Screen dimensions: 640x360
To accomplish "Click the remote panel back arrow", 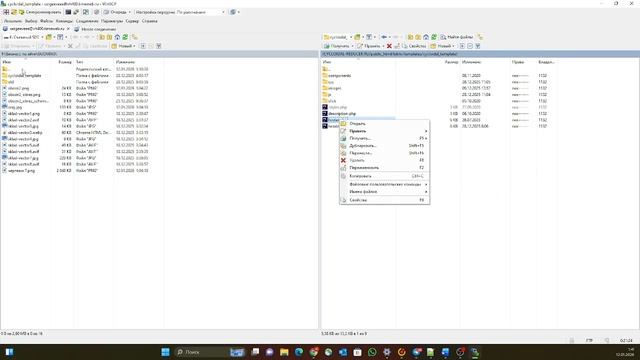I will coord(384,37).
